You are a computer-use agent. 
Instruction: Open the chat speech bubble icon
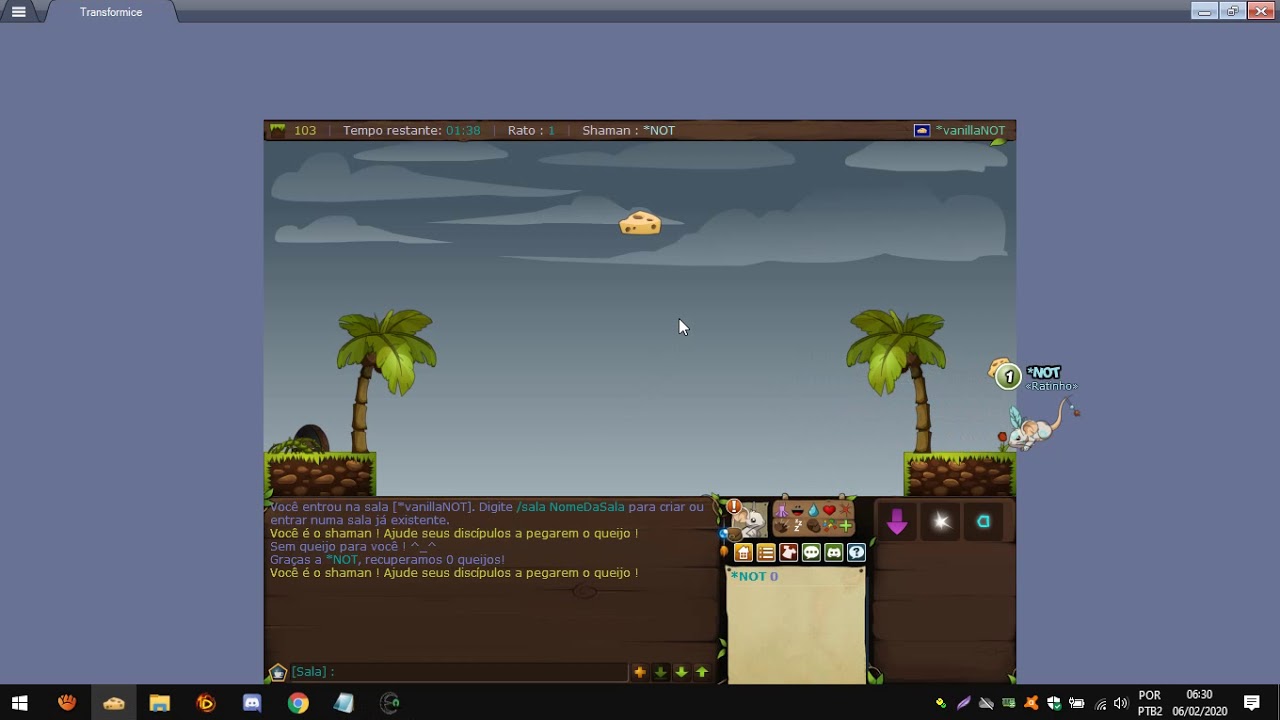[x=811, y=552]
